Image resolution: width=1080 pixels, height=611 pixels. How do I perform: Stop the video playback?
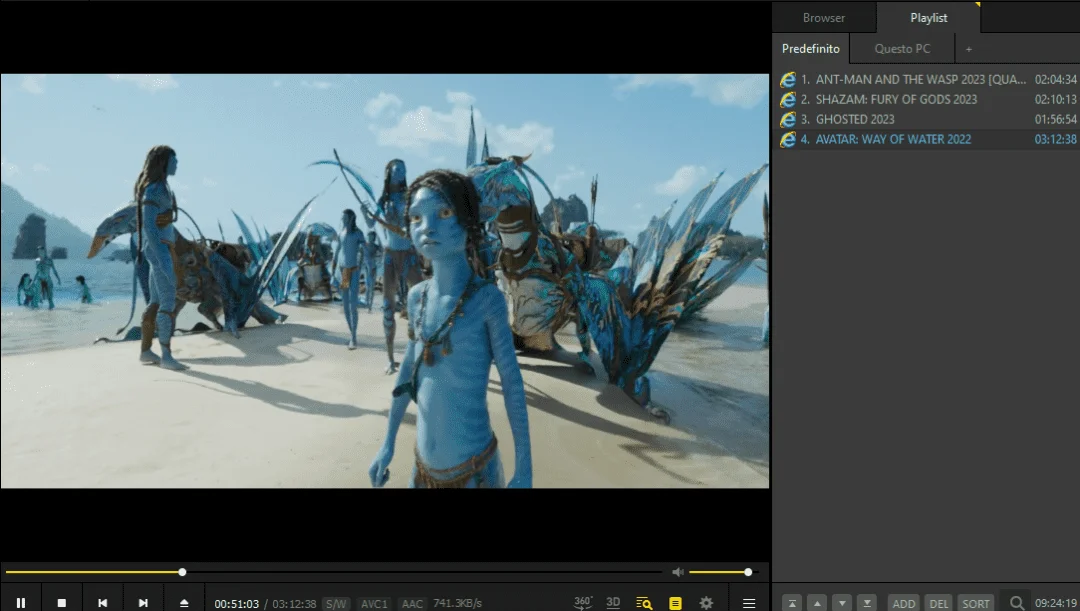click(61, 603)
